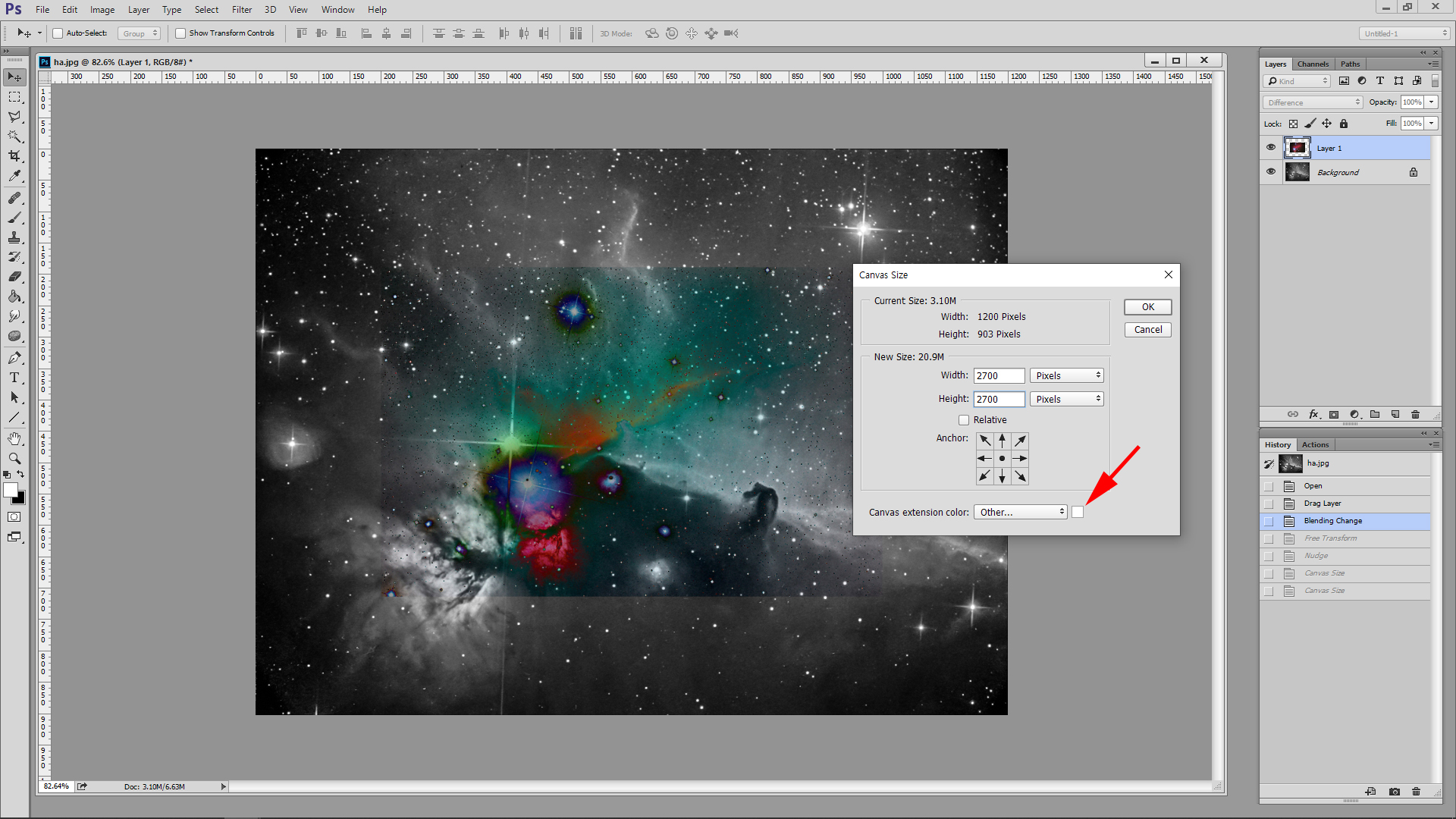This screenshot has width=1456, height=819.
Task: Click the layer effects fx icon
Action: pyautogui.click(x=1314, y=414)
